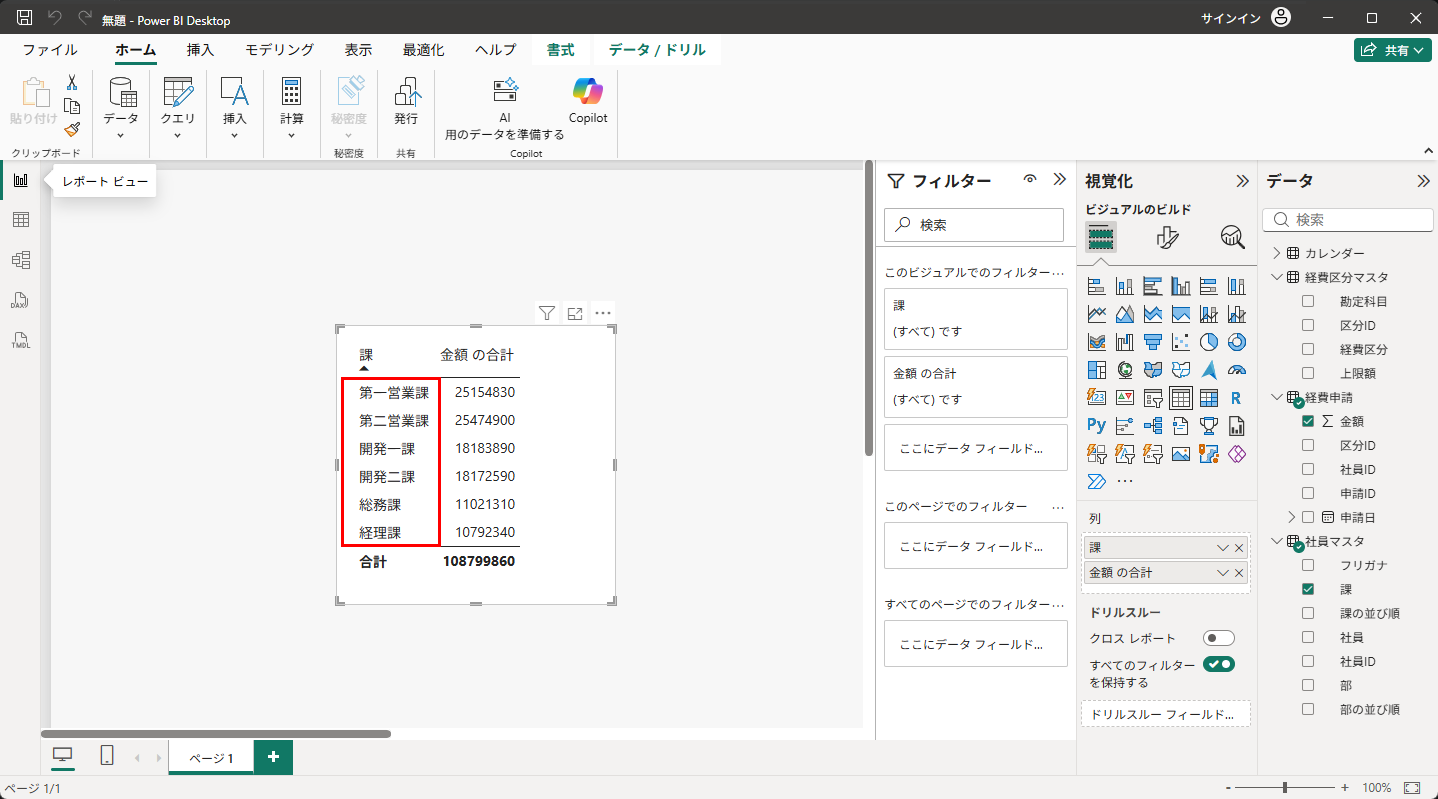
Task: Open dropdown on 課 column well
Action: click(1222, 548)
